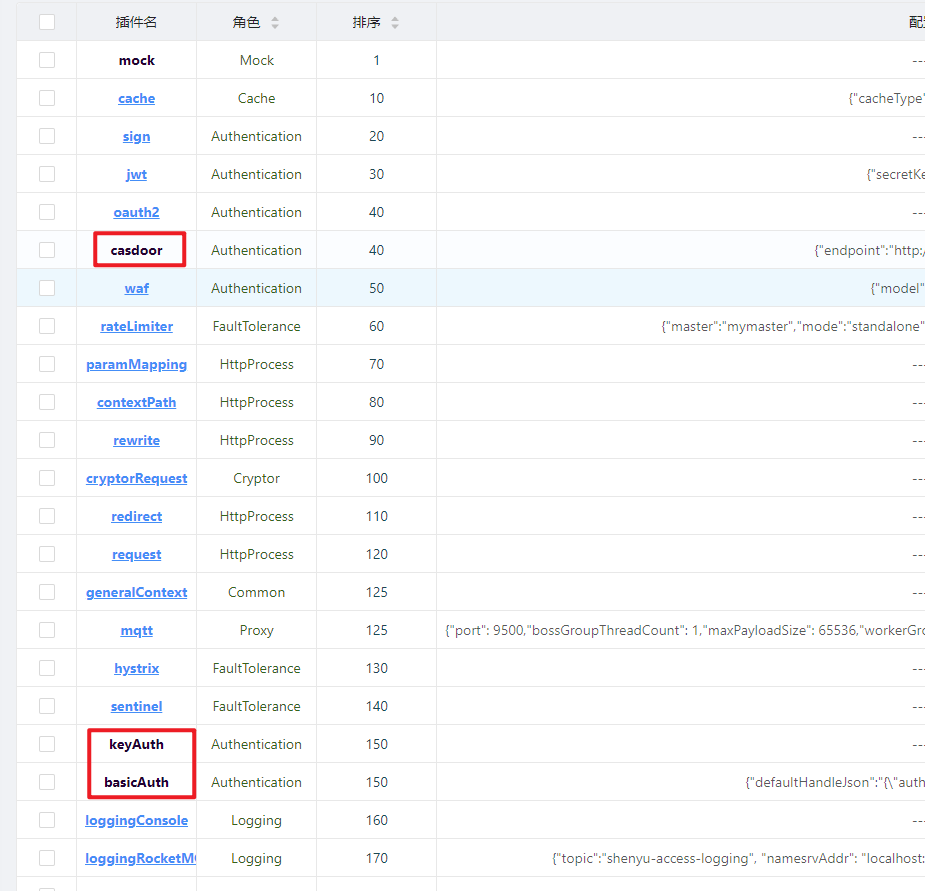Open the hystrix plugin link
925x891 pixels.
coord(136,669)
